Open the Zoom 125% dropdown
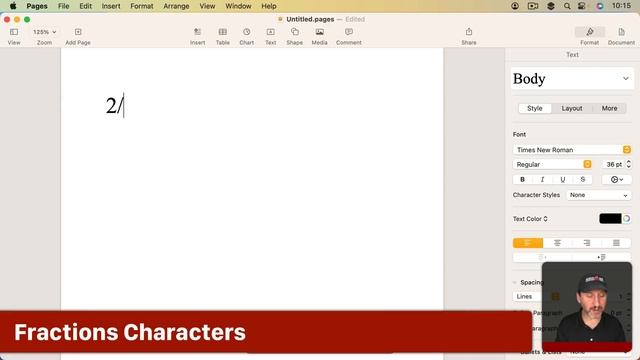 (x=44, y=32)
